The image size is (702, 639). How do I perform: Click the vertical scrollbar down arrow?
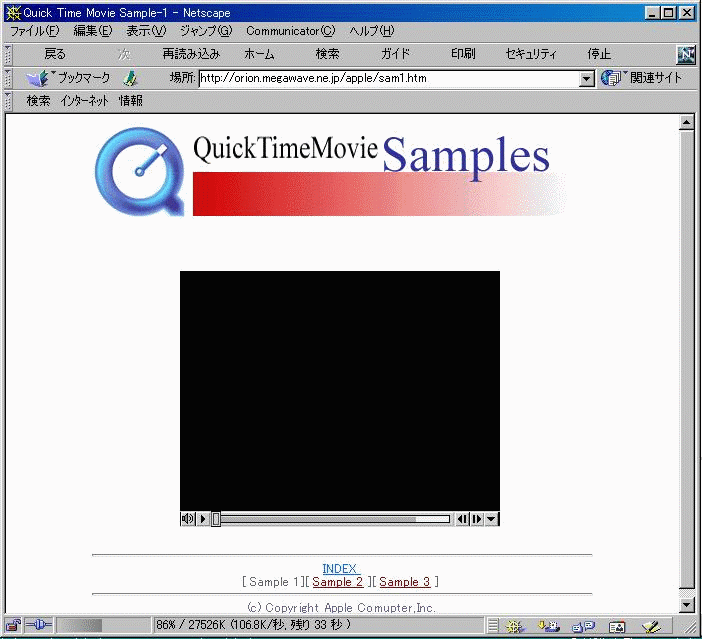point(686,605)
